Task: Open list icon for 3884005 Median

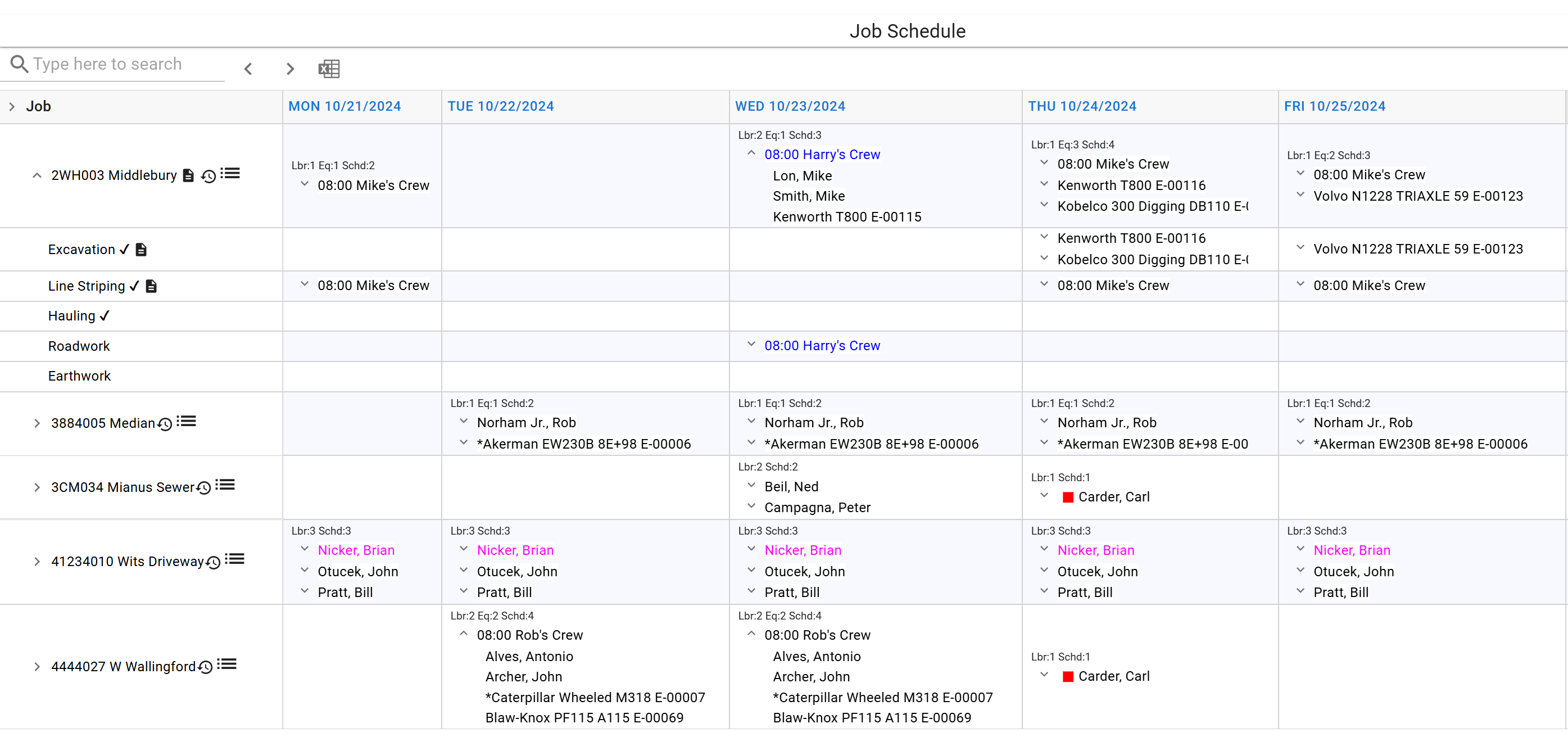Action: (x=186, y=421)
